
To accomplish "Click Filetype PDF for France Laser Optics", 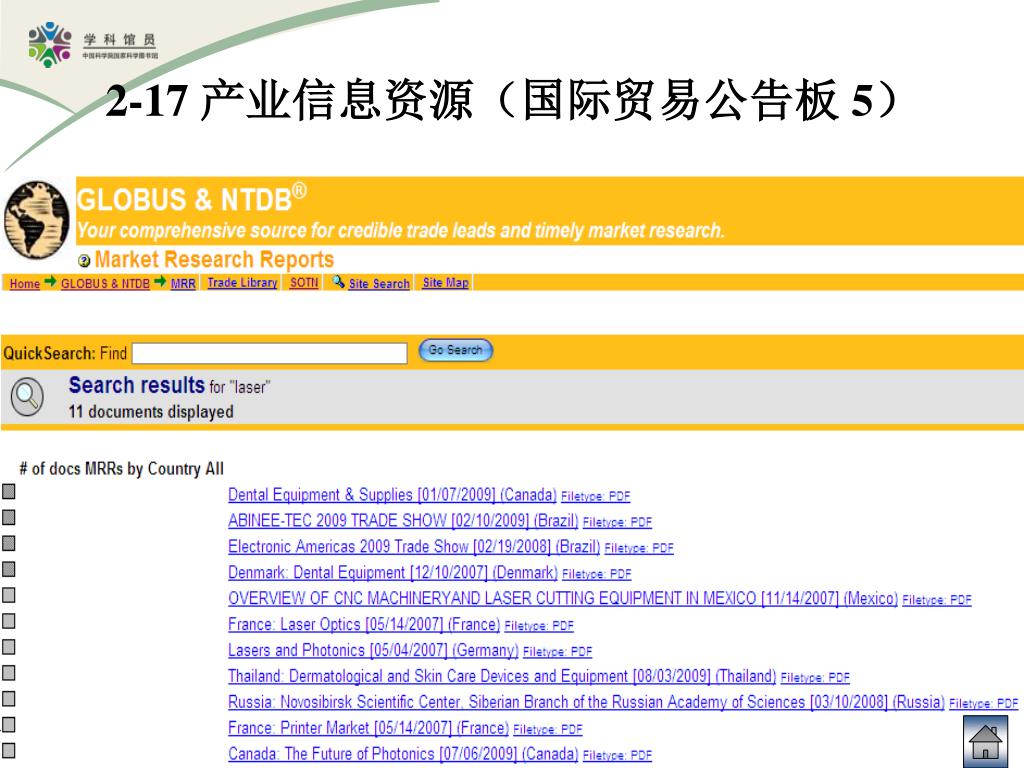I will (x=539, y=626).
